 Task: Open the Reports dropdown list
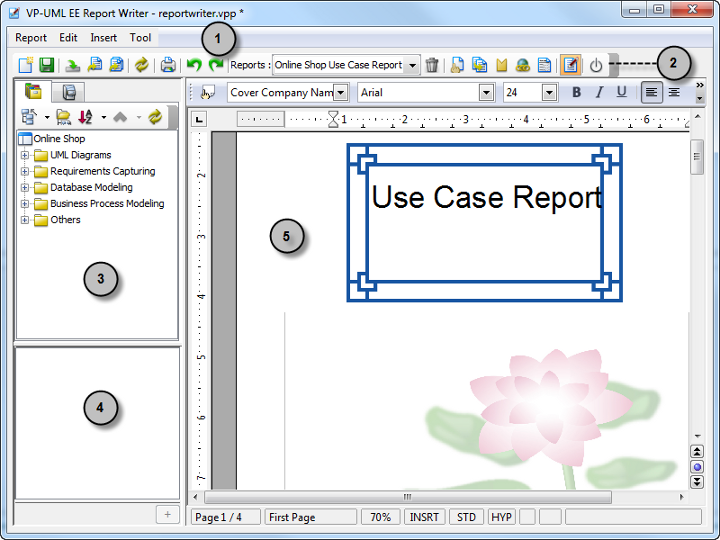[412, 65]
